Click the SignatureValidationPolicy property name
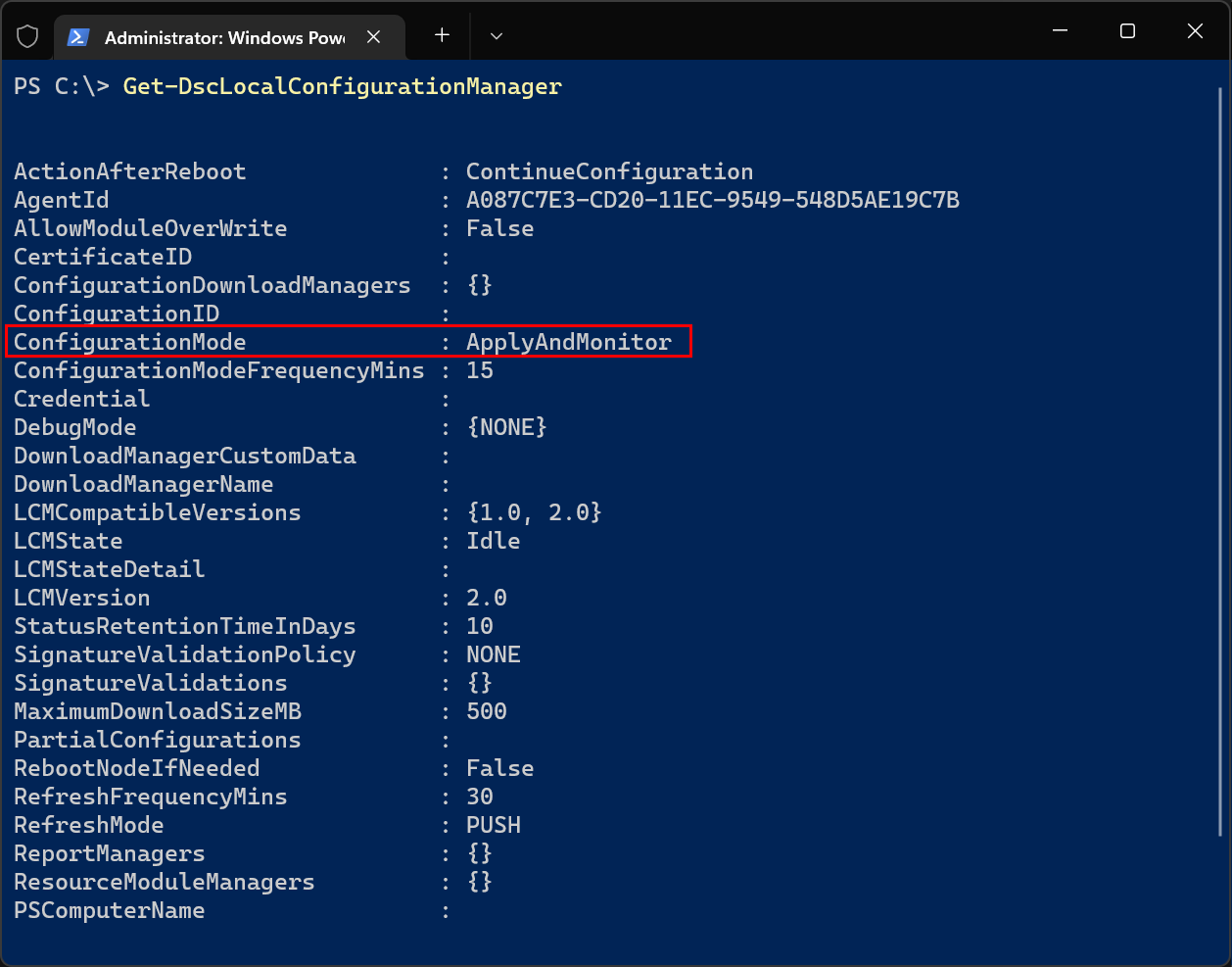The height and width of the screenshot is (967, 1232). click(185, 655)
